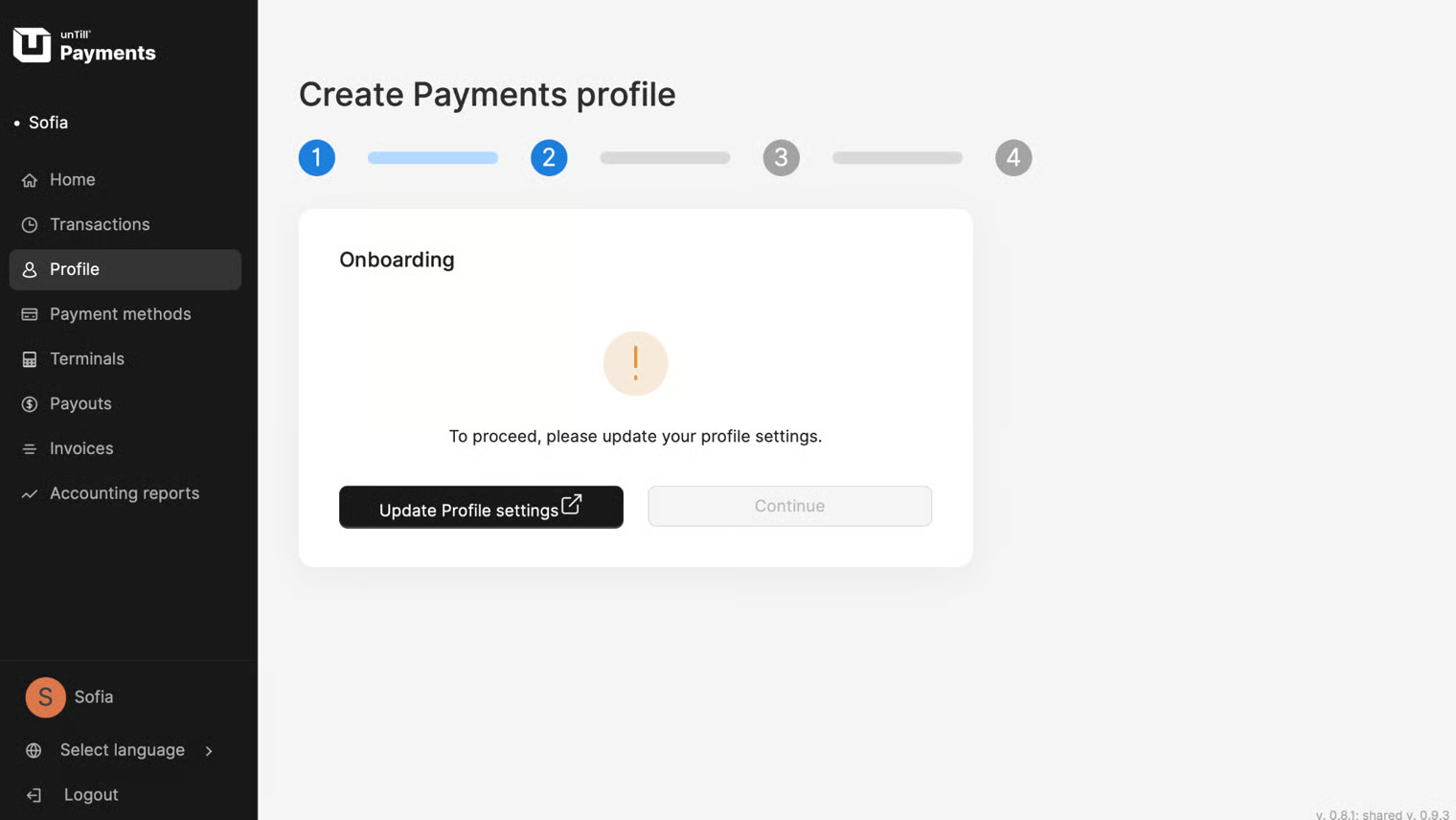Viewport: 1456px width, 820px height.
Task: Click the unTill Payments logo
Action: 84,46
